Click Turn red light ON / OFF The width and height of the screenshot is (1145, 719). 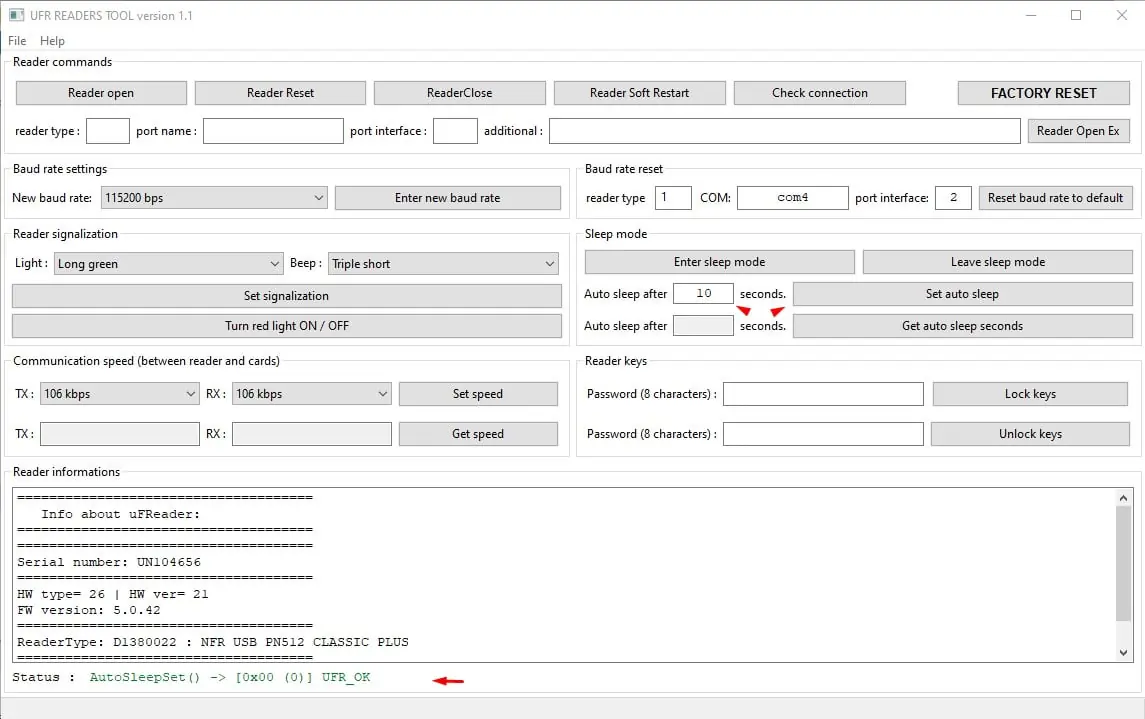click(286, 326)
